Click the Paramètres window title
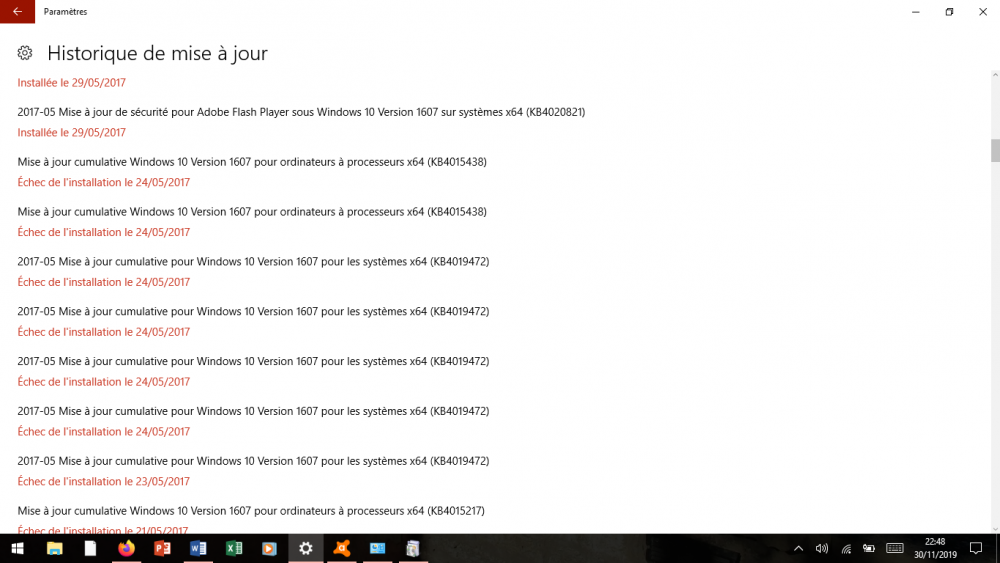Viewport: 1000px width, 563px height. coord(65,11)
